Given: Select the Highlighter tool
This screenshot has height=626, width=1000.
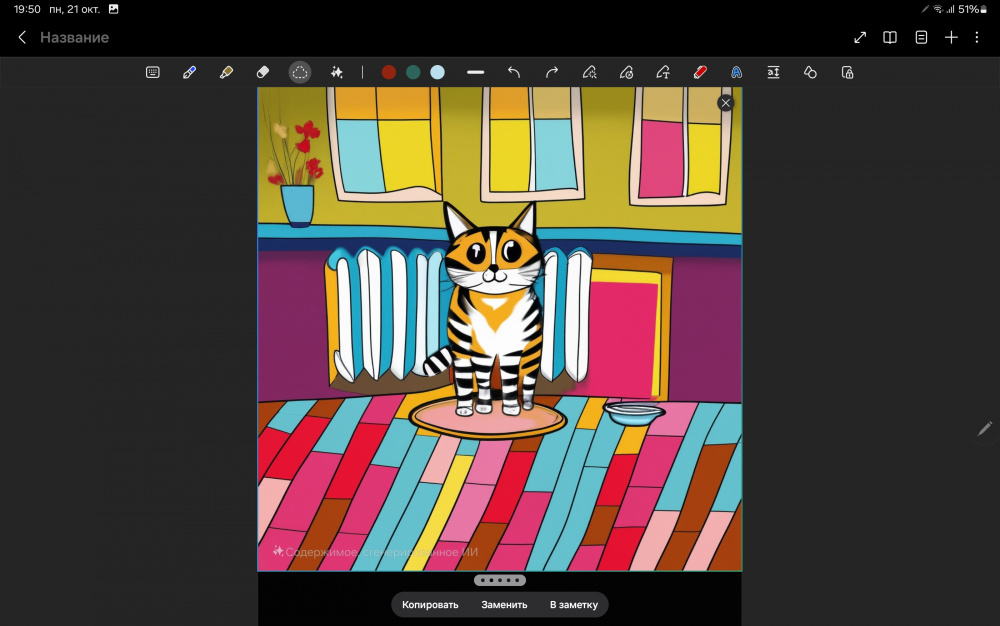Looking at the screenshot, I should (x=226, y=73).
